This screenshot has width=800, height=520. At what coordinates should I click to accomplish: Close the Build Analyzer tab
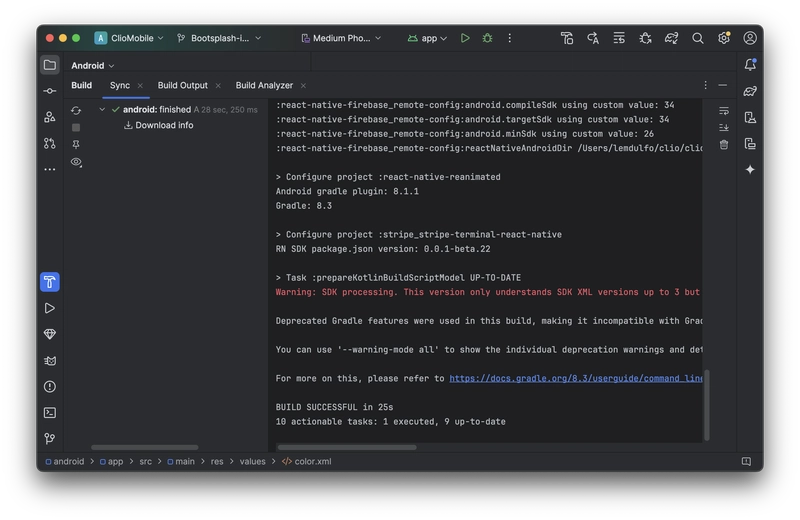tap(303, 86)
